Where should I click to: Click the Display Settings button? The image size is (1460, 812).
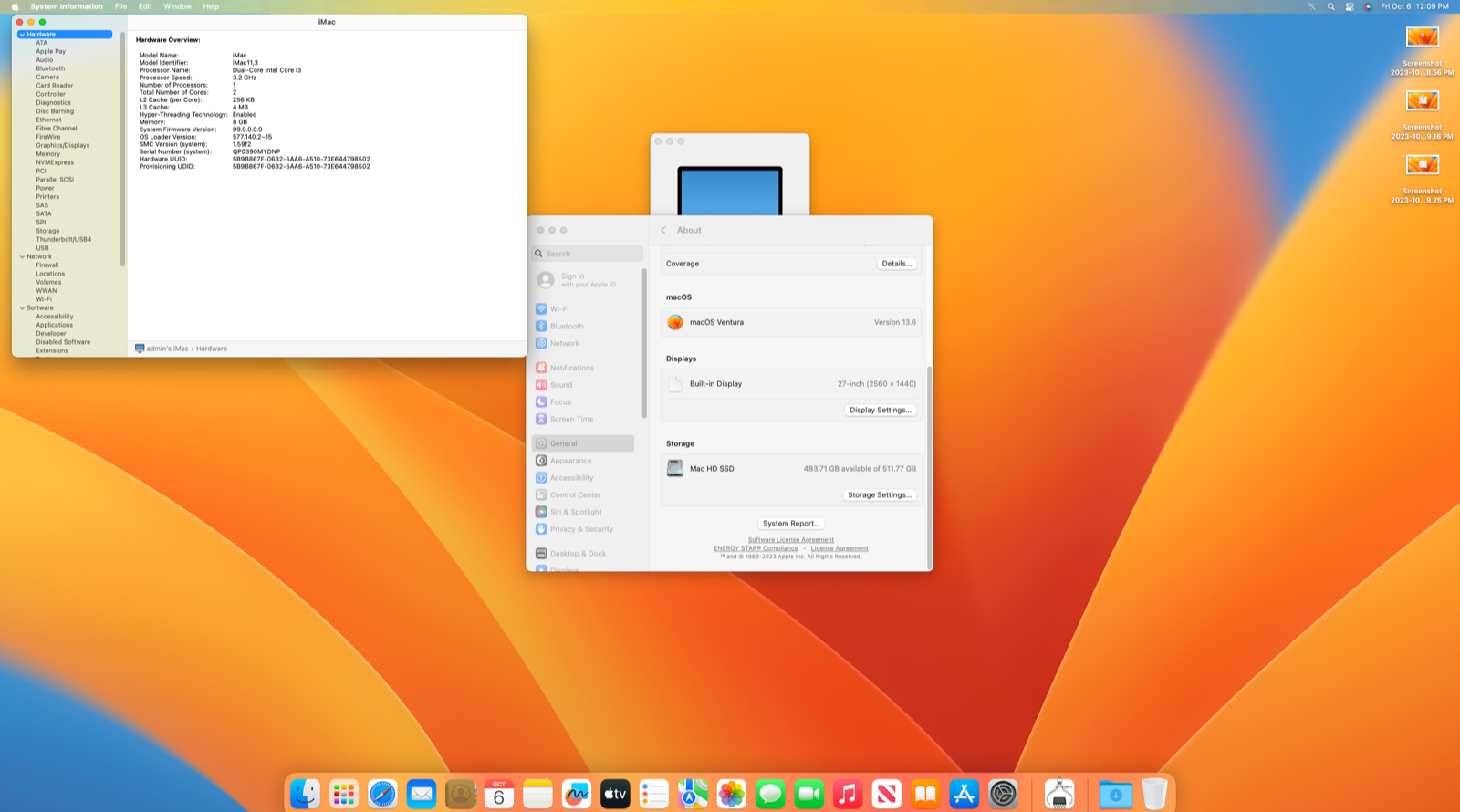[880, 411]
